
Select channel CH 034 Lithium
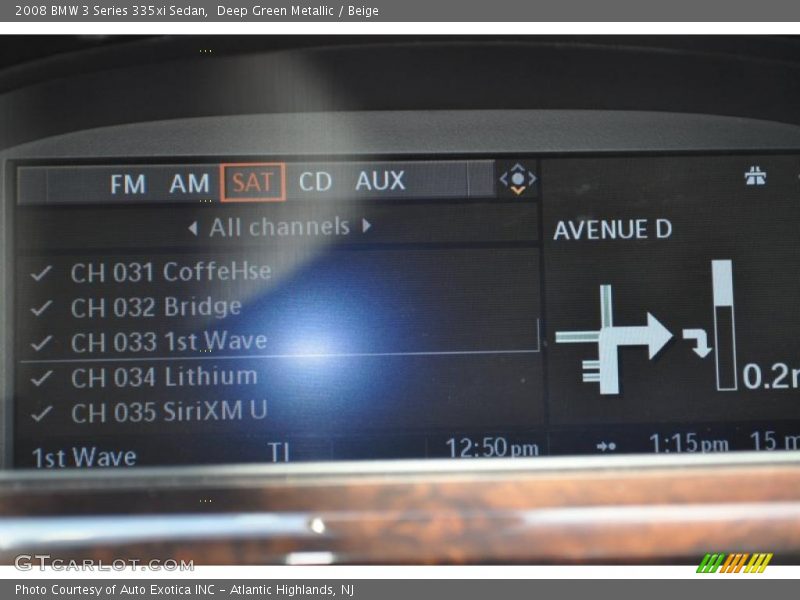(x=164, y=377)
